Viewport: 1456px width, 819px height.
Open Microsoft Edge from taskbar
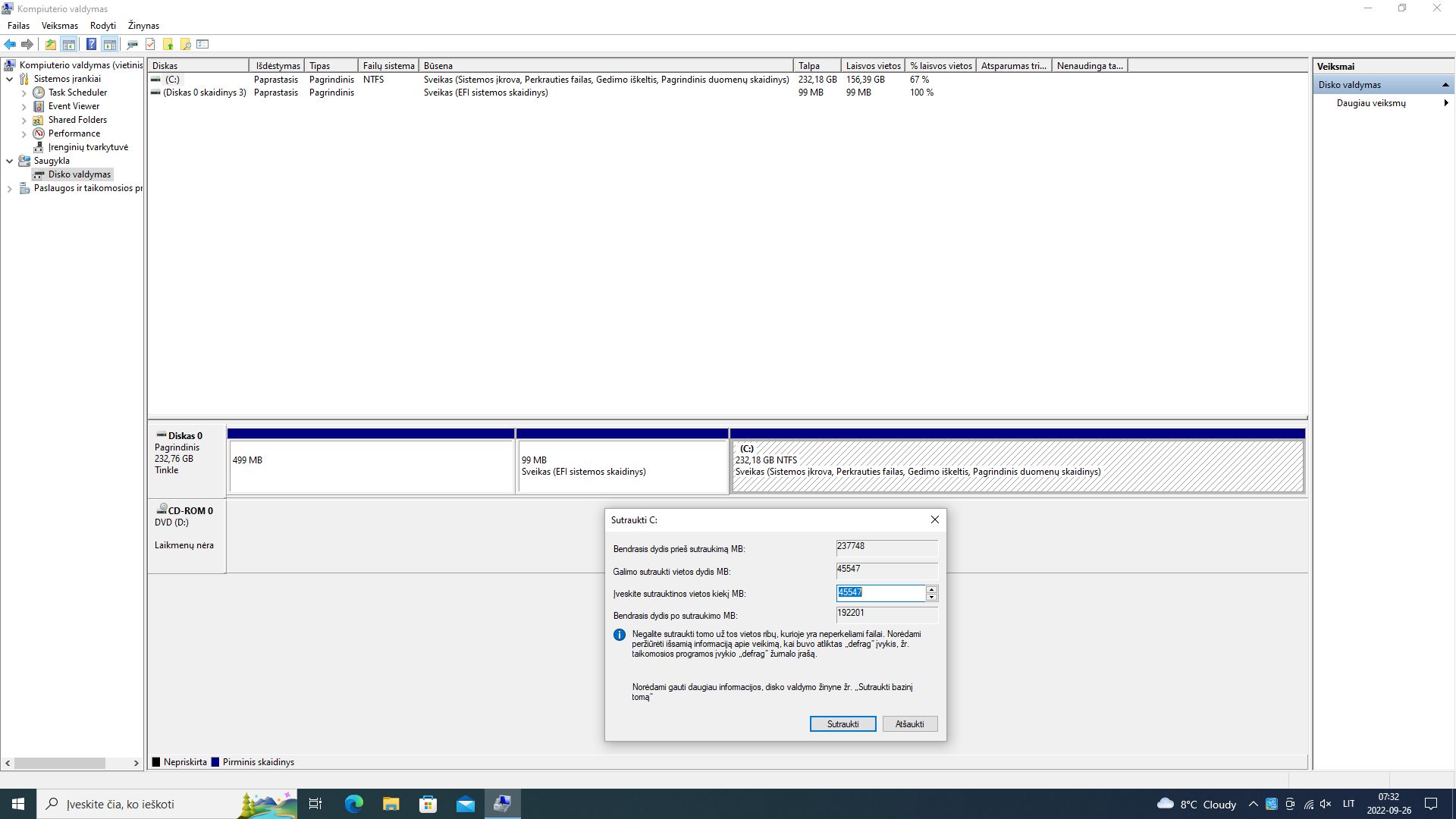pos(353,804)
